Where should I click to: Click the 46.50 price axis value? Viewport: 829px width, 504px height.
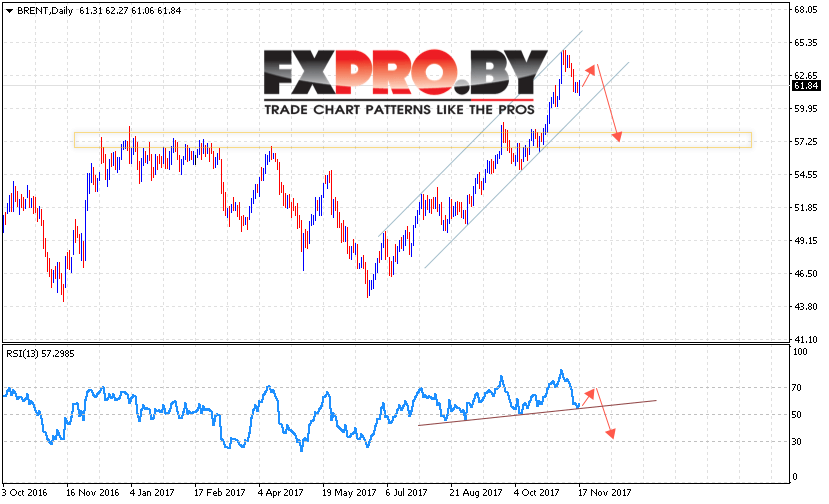coord(806,273)
